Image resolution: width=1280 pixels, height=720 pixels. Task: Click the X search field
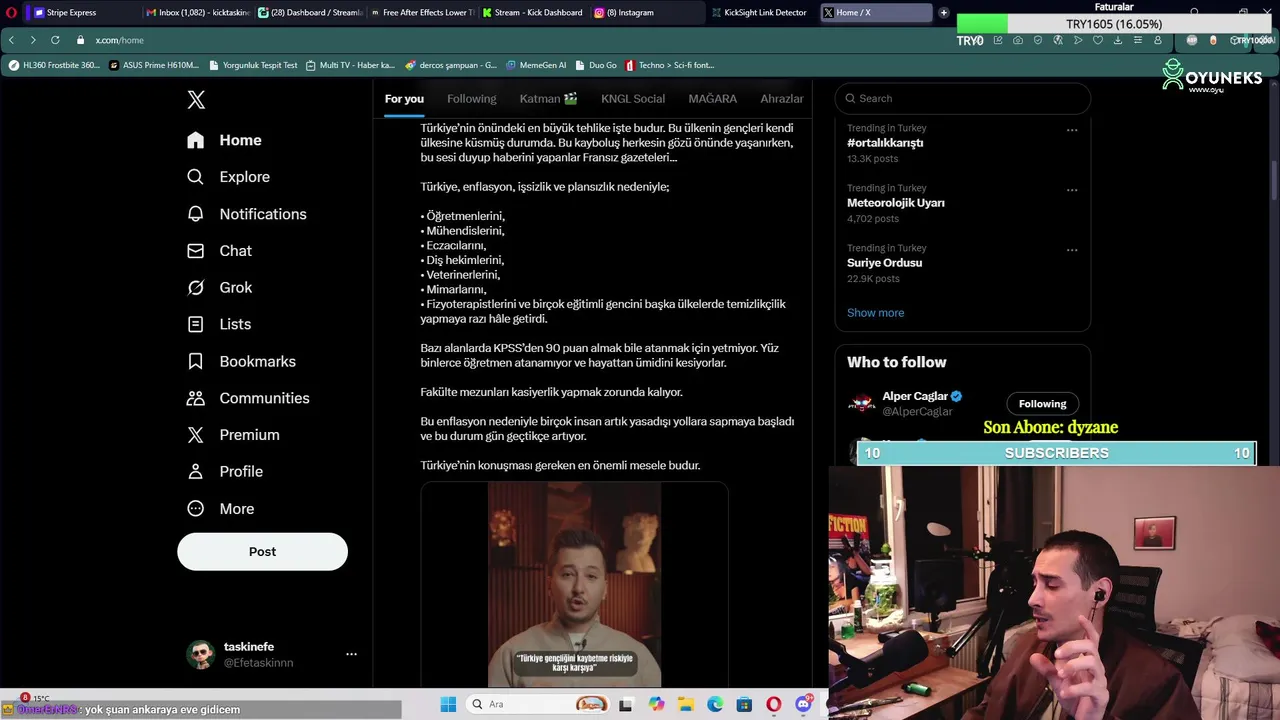point(962,98)
